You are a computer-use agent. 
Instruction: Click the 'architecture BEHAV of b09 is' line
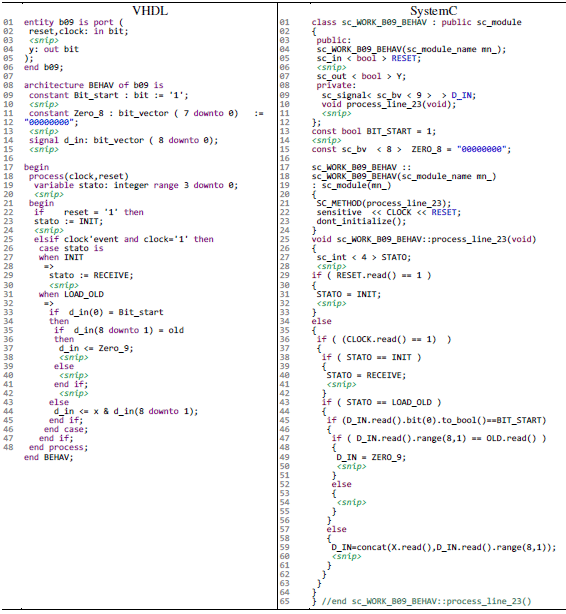[x=94, y=85]
